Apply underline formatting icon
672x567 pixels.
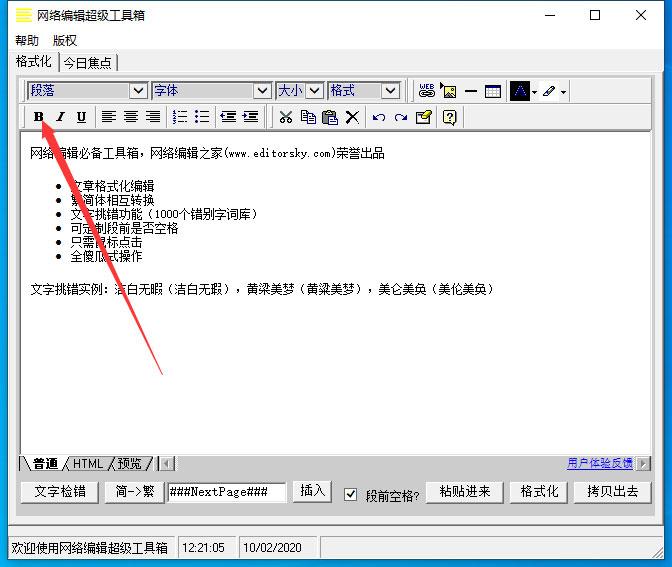[x=81, y=117]
